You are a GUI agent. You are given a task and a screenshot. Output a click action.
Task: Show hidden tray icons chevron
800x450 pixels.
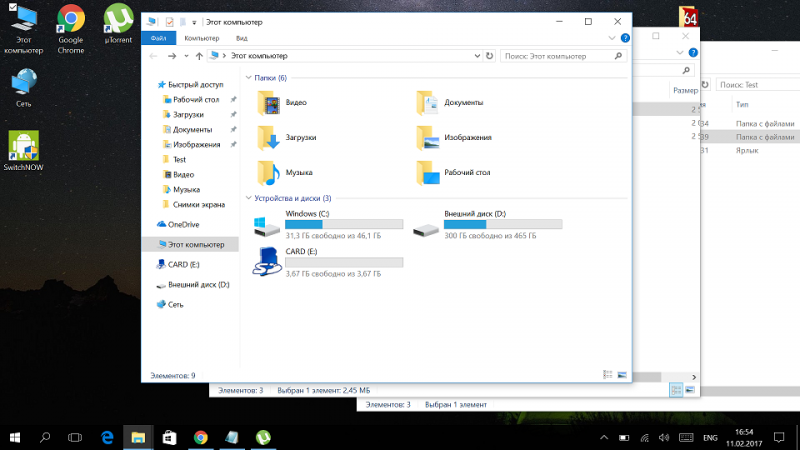[604, 437]
